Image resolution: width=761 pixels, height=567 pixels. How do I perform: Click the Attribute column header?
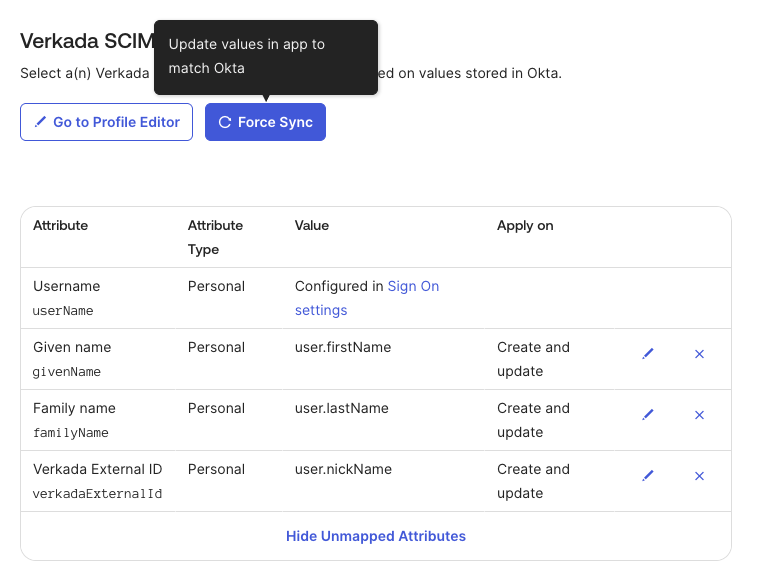click(60, 225)
